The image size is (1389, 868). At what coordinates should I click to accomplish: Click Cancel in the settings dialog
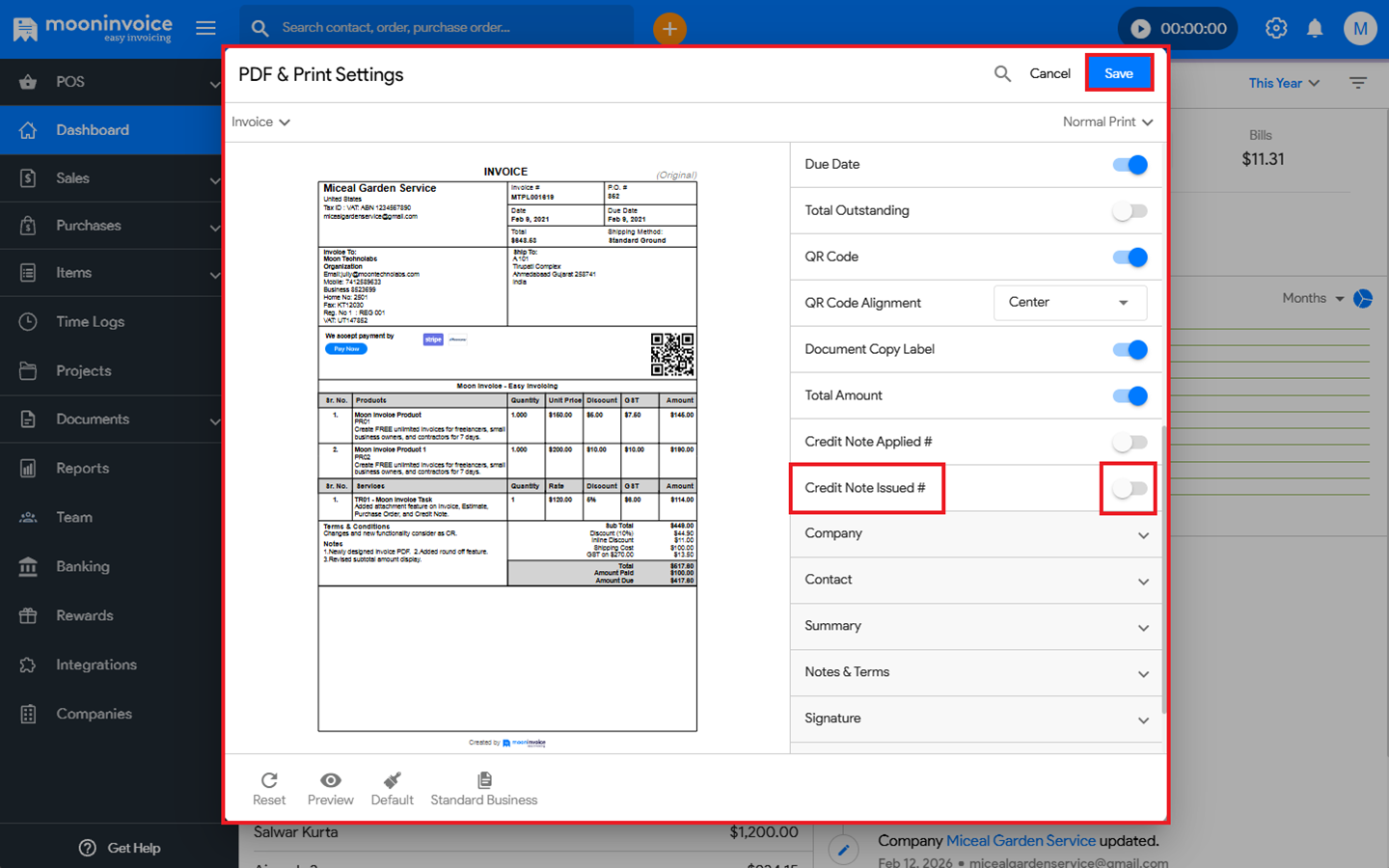pos(1049,73)
